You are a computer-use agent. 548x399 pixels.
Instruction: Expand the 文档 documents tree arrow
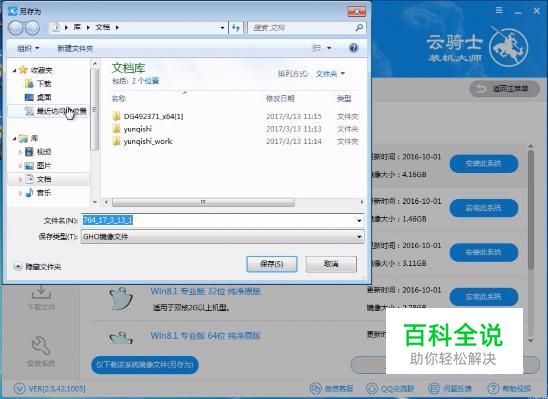coord(20,180)
